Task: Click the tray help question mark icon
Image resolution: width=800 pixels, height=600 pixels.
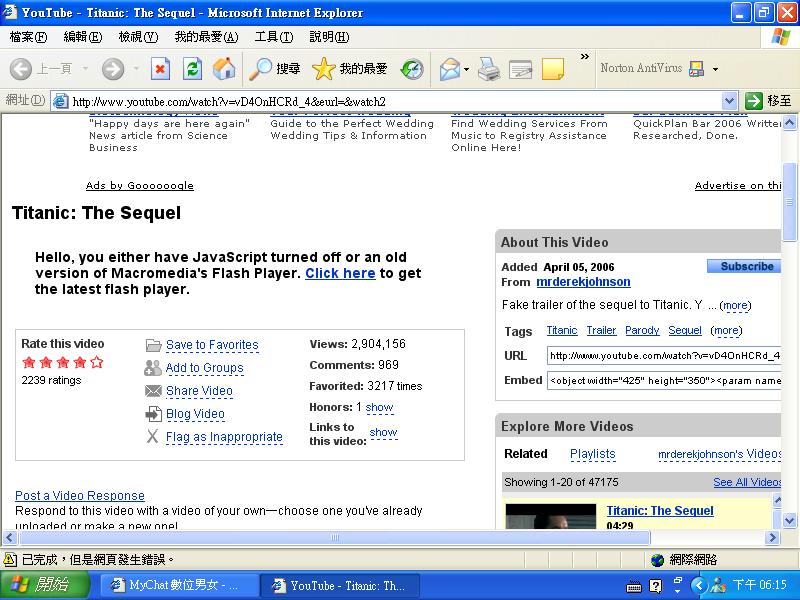Action: (x=656, y=586)
